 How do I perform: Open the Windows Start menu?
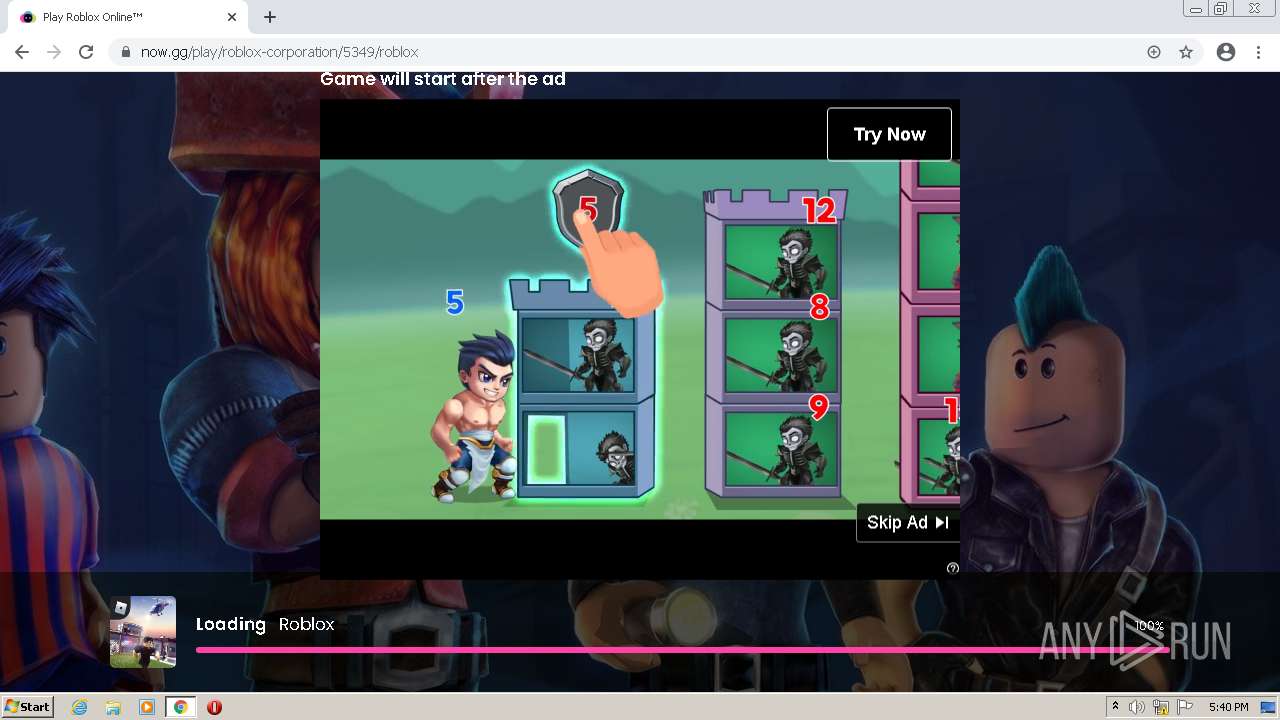click(27, 706)
